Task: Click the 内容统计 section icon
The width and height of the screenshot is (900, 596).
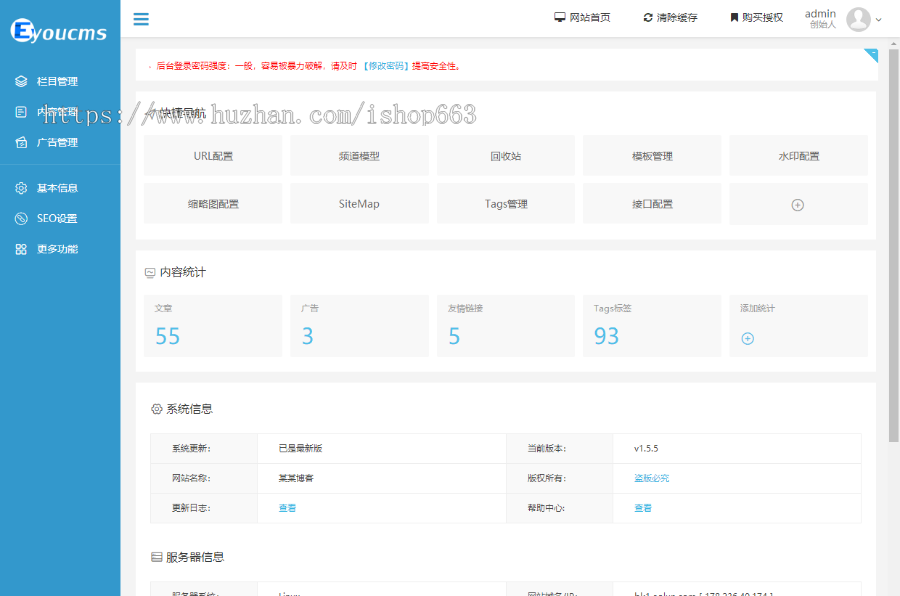Action: click(x=150, y=273)
